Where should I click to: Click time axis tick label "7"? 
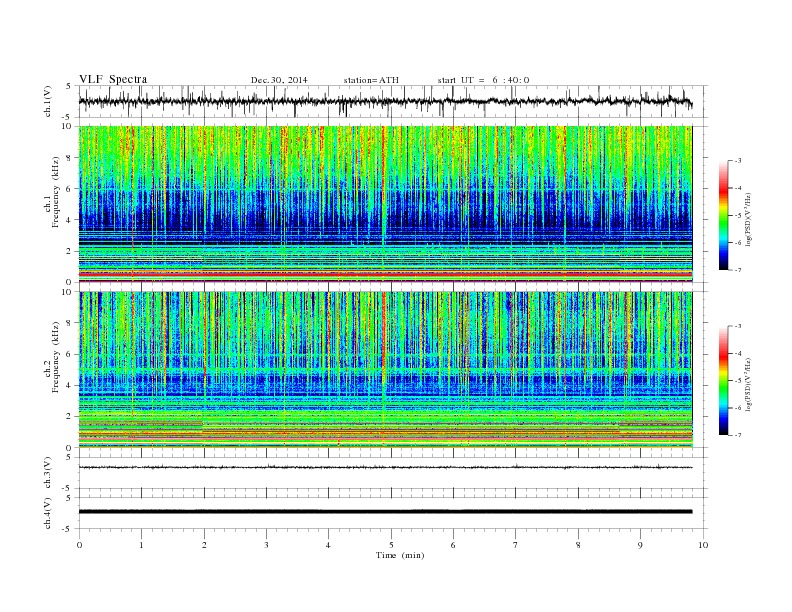point(516,545)
